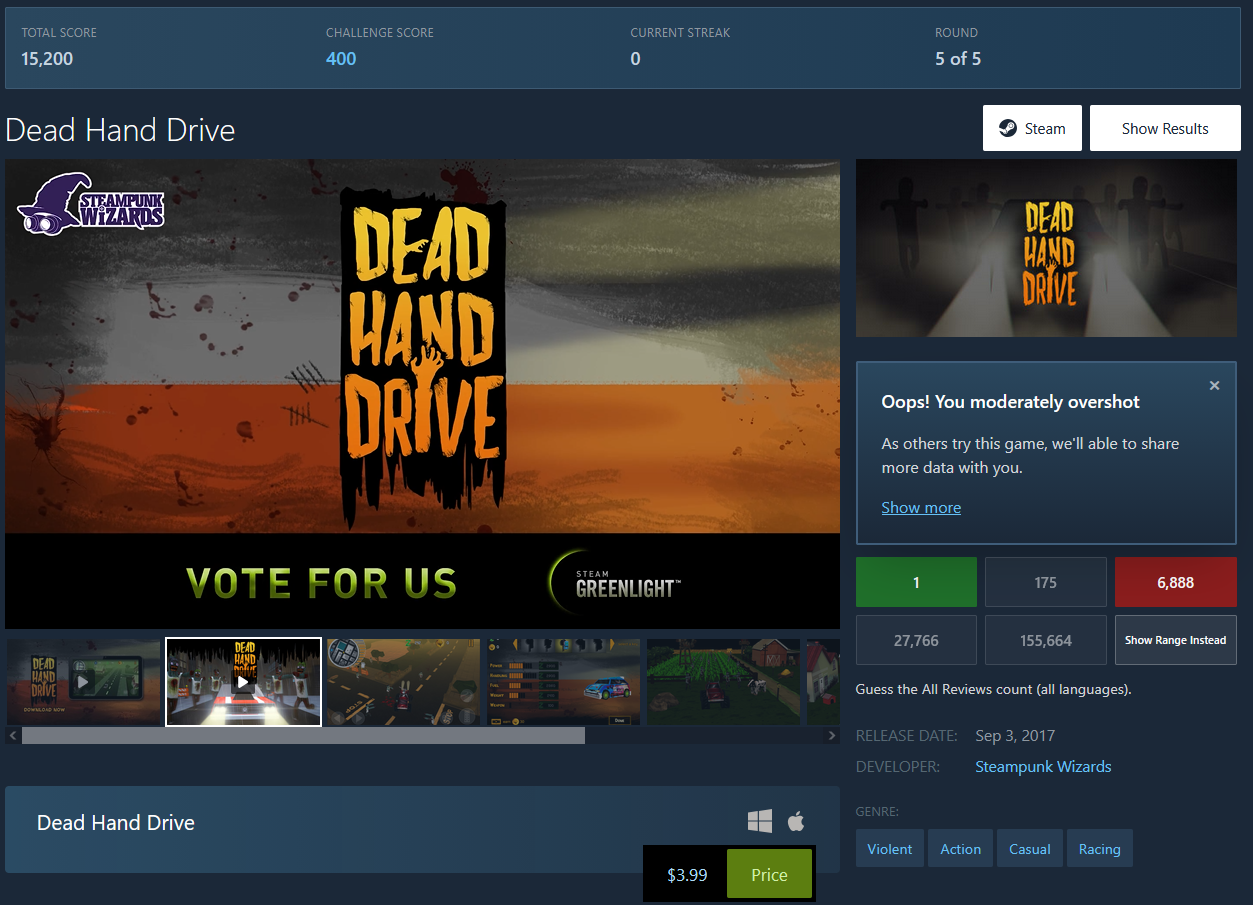1253x905 pixels.
Task: Click the Steam Greenlight logo in video
Action: pyautogui.click(x=615, y=581)
